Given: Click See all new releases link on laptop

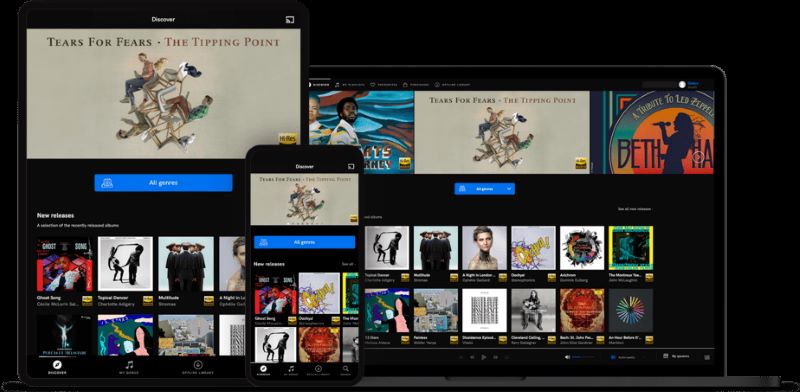Looking at the screenshot, I should point(634,209).
